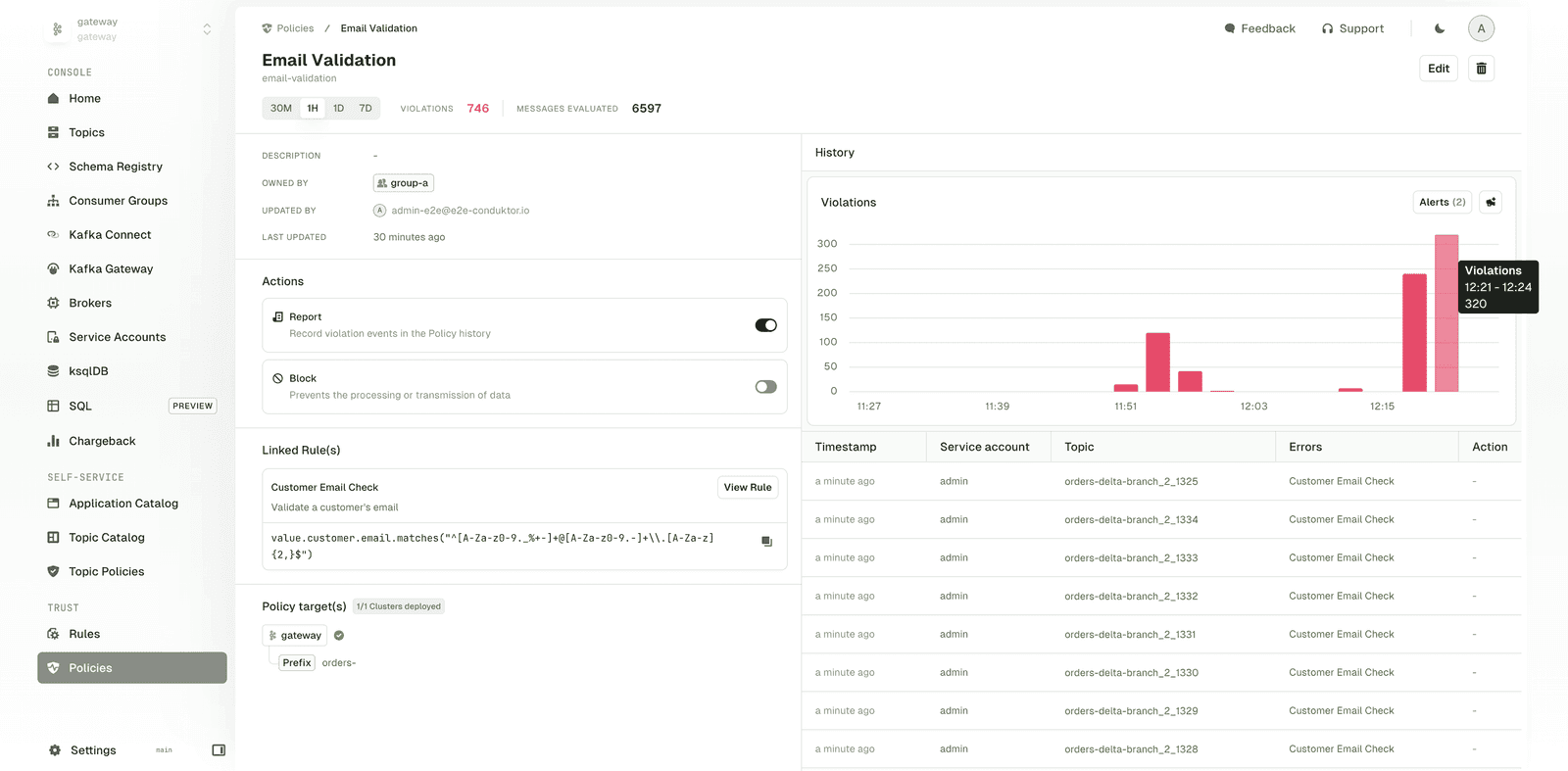
Task: Click the Edit policy button
Action: 1438,69
